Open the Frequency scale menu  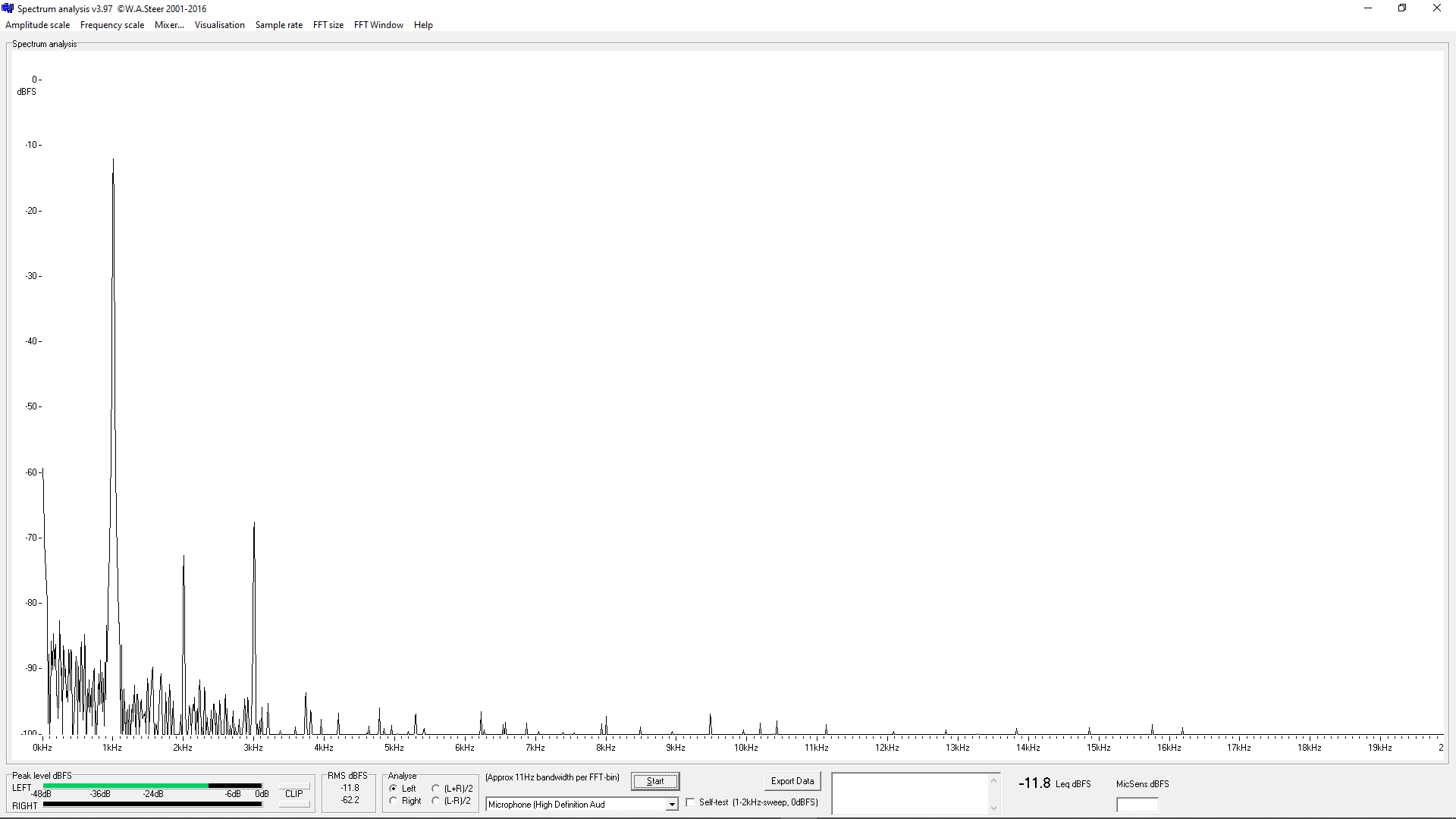click(111, 25)
